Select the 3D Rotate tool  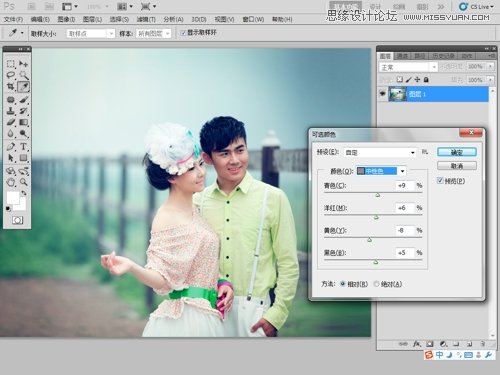coord(11,171)
